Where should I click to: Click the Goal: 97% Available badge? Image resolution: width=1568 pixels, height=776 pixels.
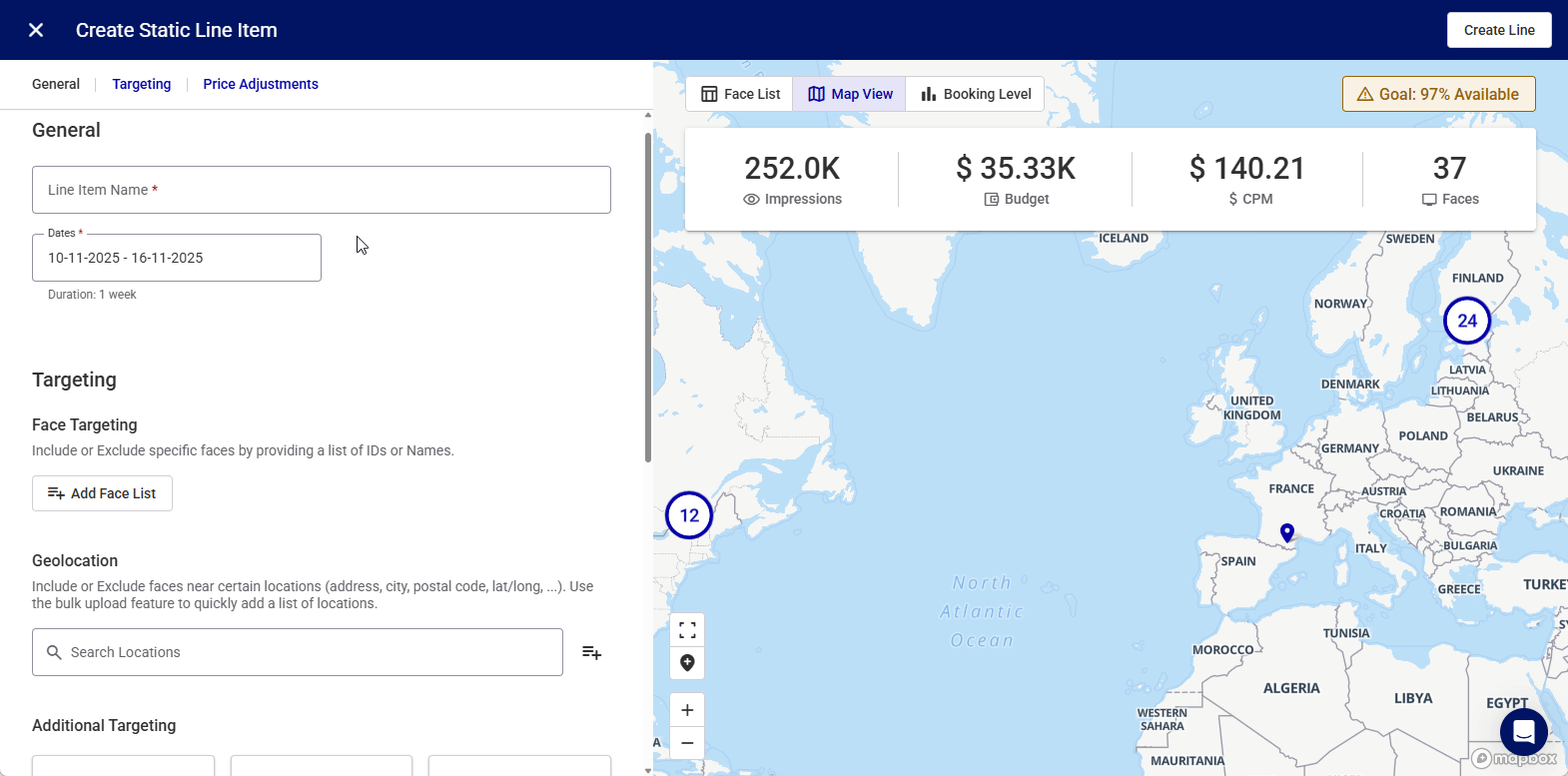pyautogui.click(x=1438, y=94)
